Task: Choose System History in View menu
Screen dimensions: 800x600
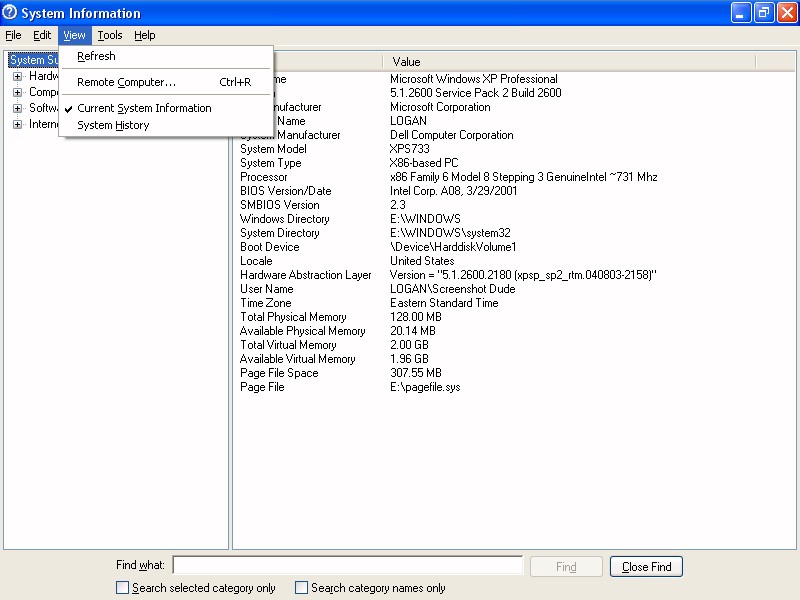Action: click(x=166, y=125)
